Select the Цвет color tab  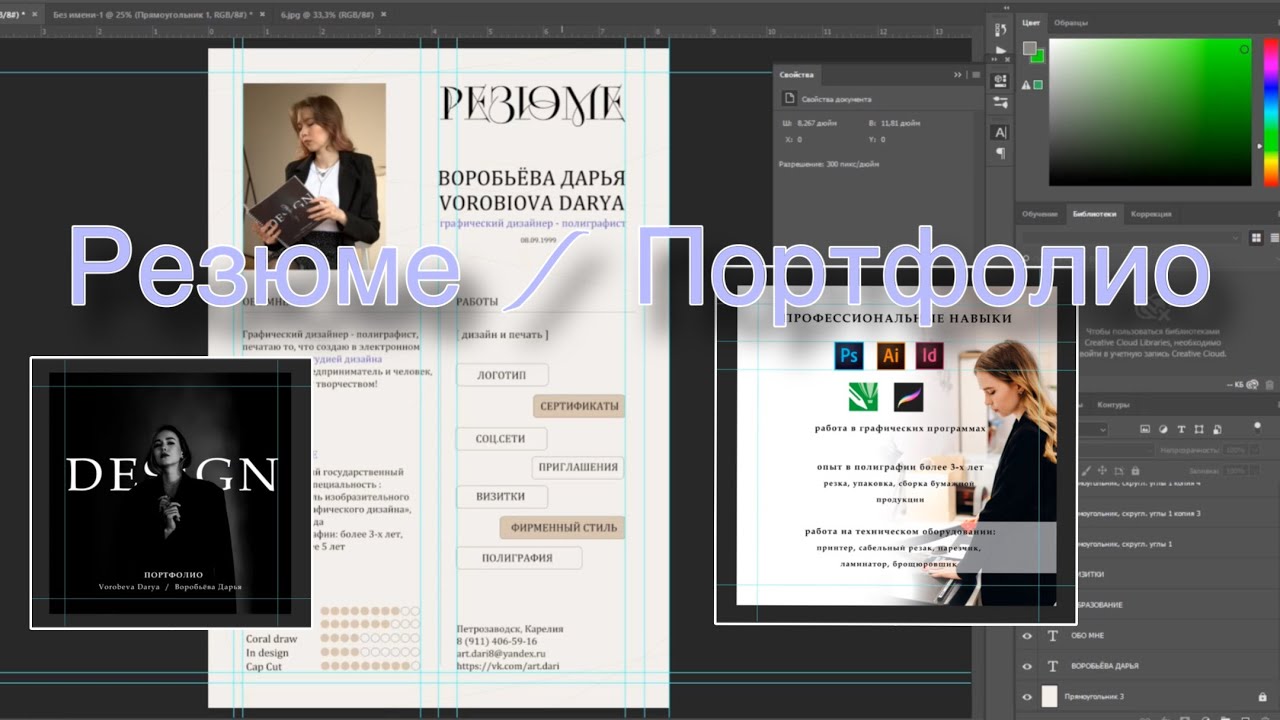click(x=1031, y=23)
